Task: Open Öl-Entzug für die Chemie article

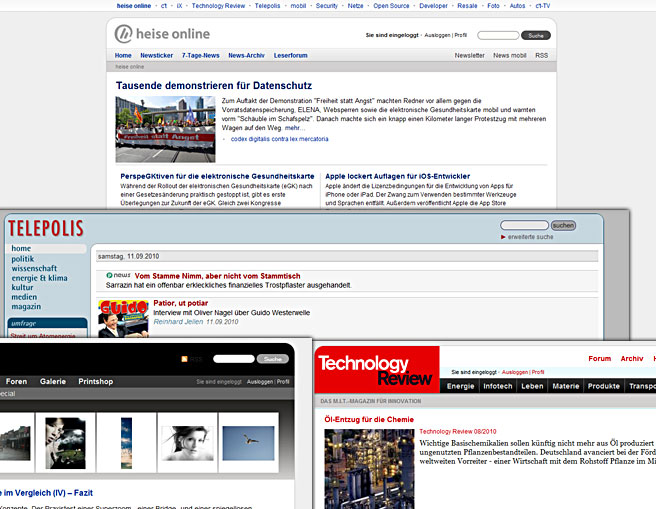Action: [369, 419]
